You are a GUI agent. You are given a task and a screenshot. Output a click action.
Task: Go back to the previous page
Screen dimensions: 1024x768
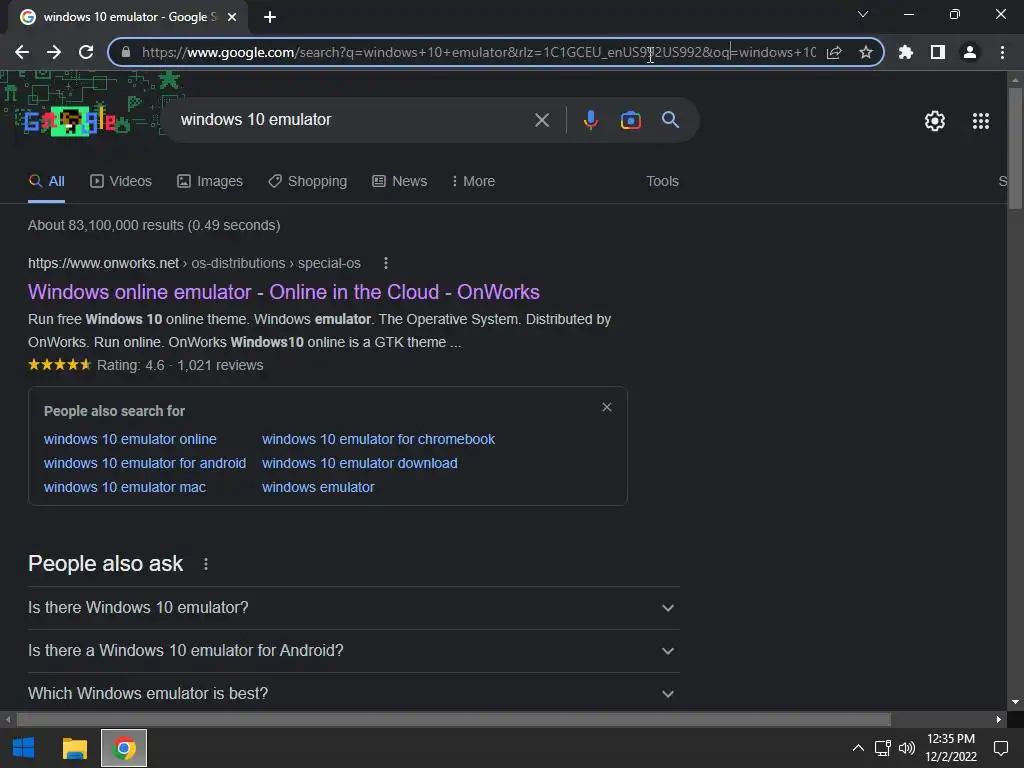pos(22,52)
